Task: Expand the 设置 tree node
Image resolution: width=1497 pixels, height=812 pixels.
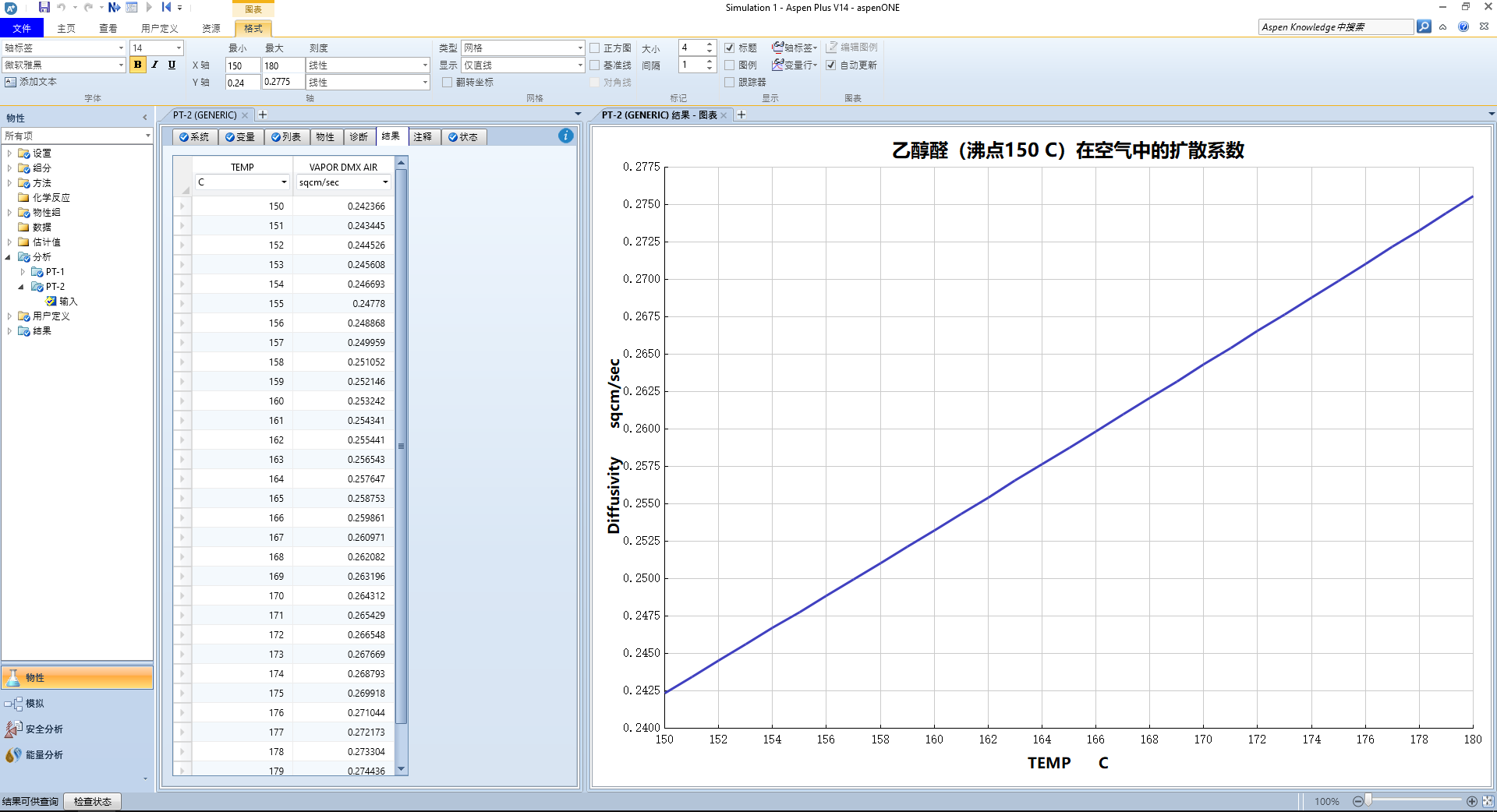Action: pyautogui.click(x=9, y=154)
